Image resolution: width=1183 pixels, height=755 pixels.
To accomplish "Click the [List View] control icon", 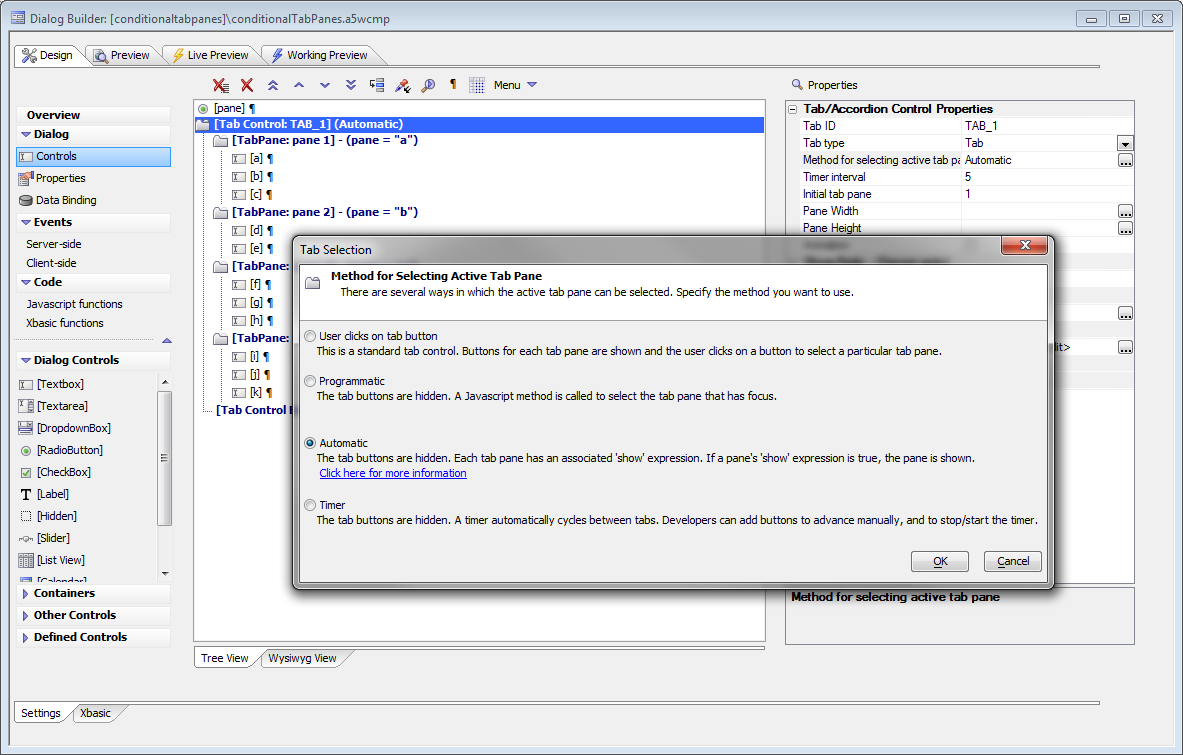I will (26, 560).
